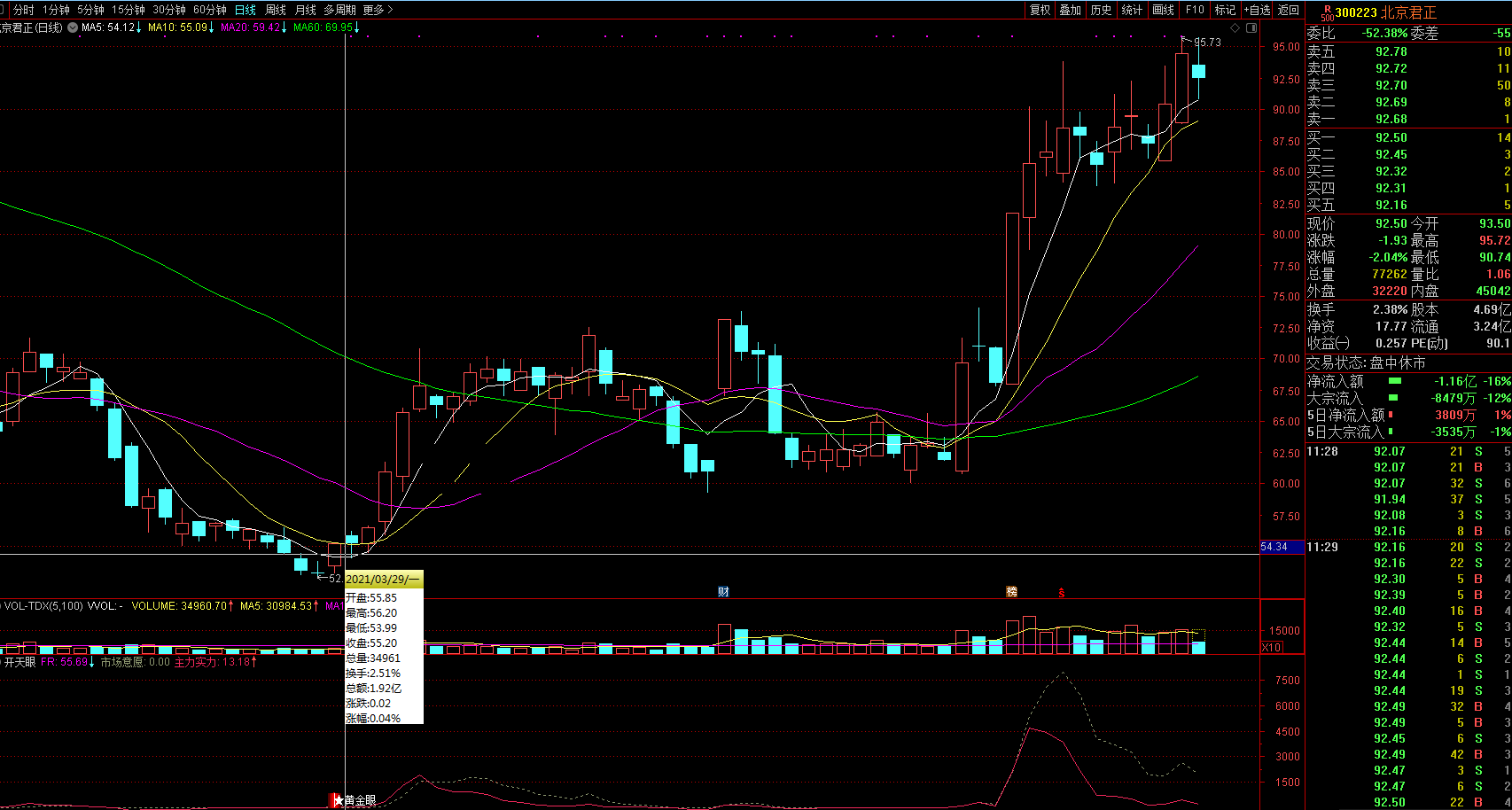The height and width of the screenshot is (810, 1512).
Task: Click the 300223 北京君正 stock title
Action: click(1386, 12)
